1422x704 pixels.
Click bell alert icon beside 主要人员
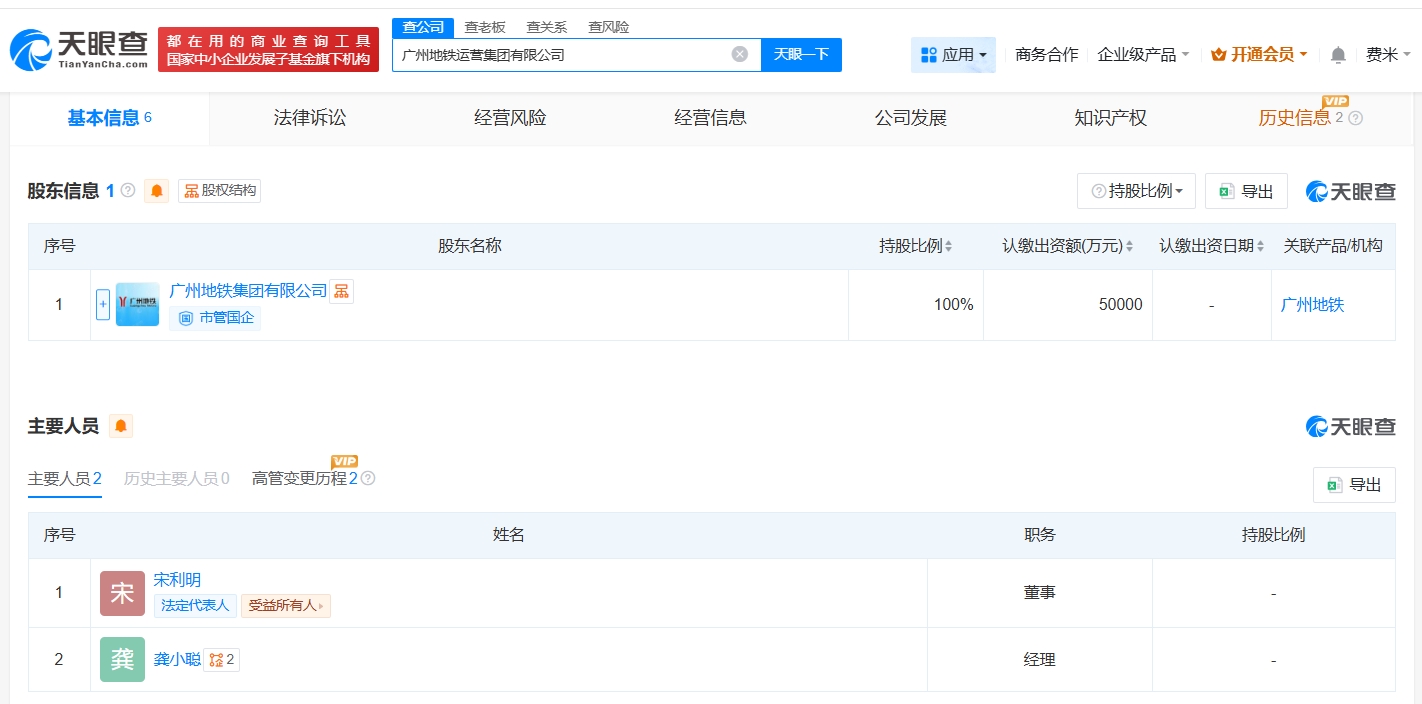[121, 427]
